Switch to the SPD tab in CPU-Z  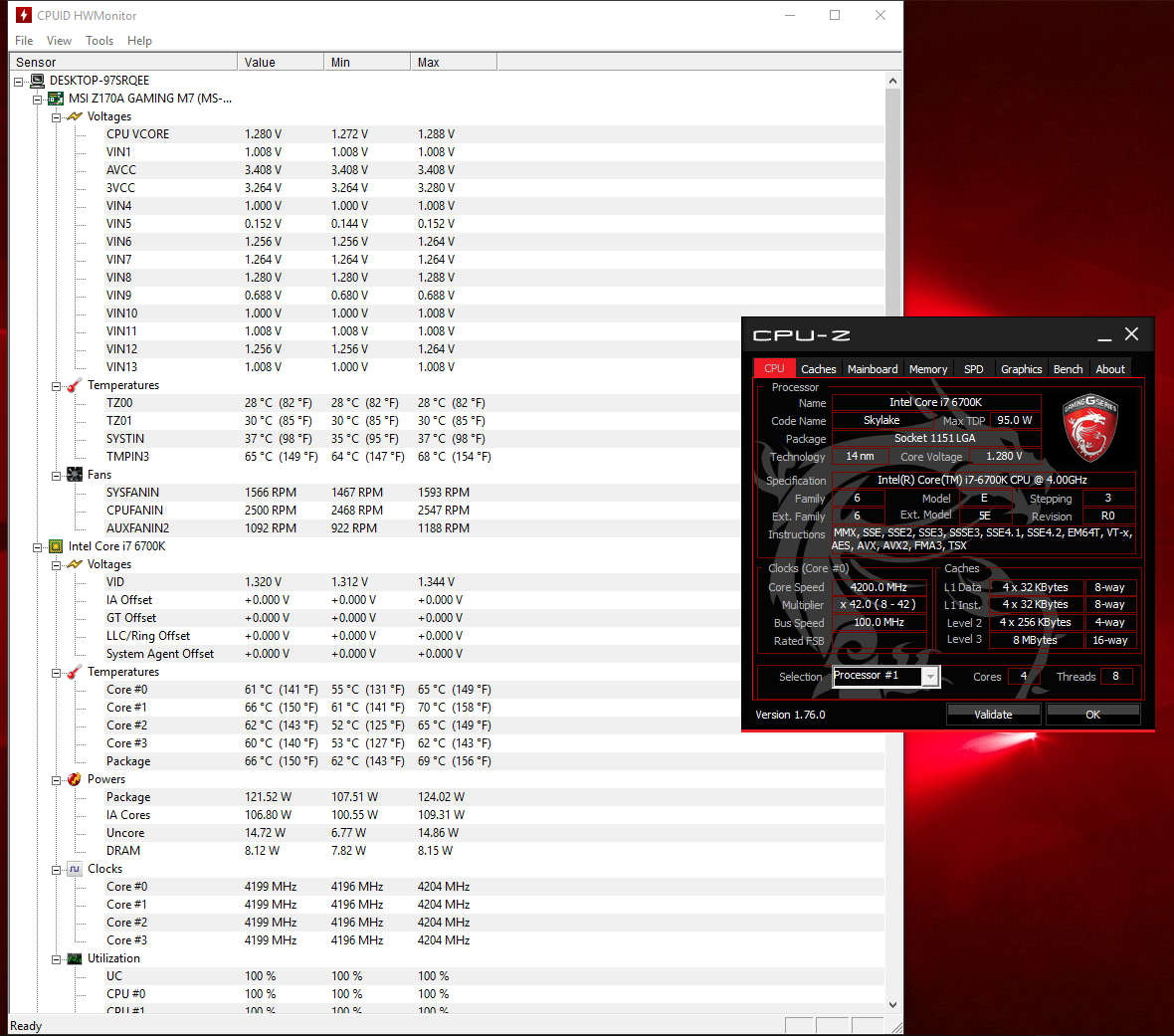[973, 368]
